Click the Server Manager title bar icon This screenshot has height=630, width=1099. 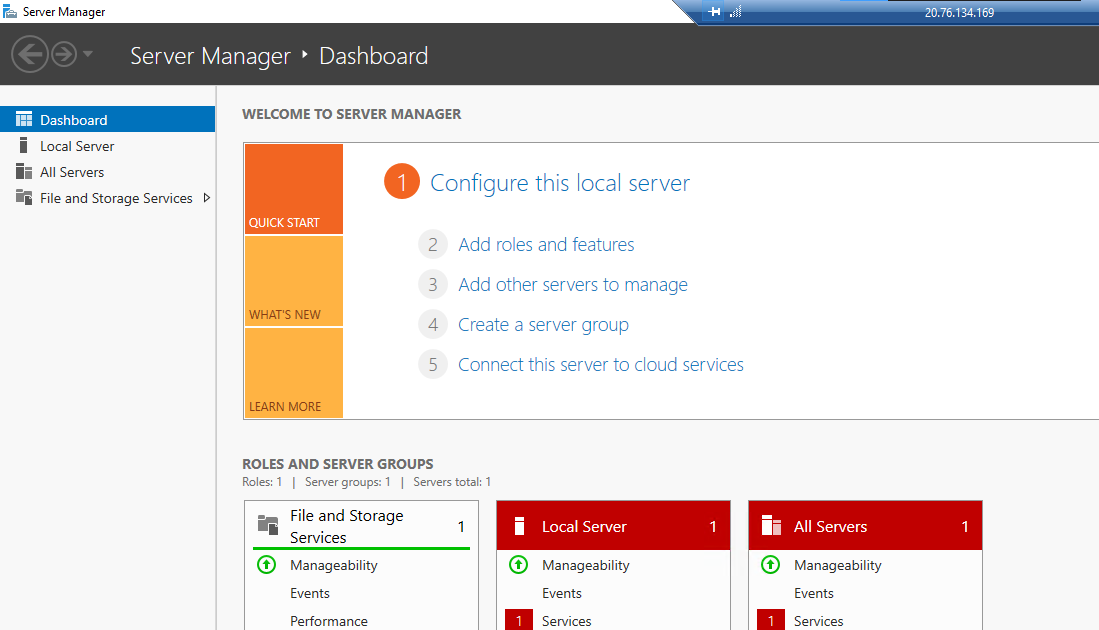coord(10,11)
